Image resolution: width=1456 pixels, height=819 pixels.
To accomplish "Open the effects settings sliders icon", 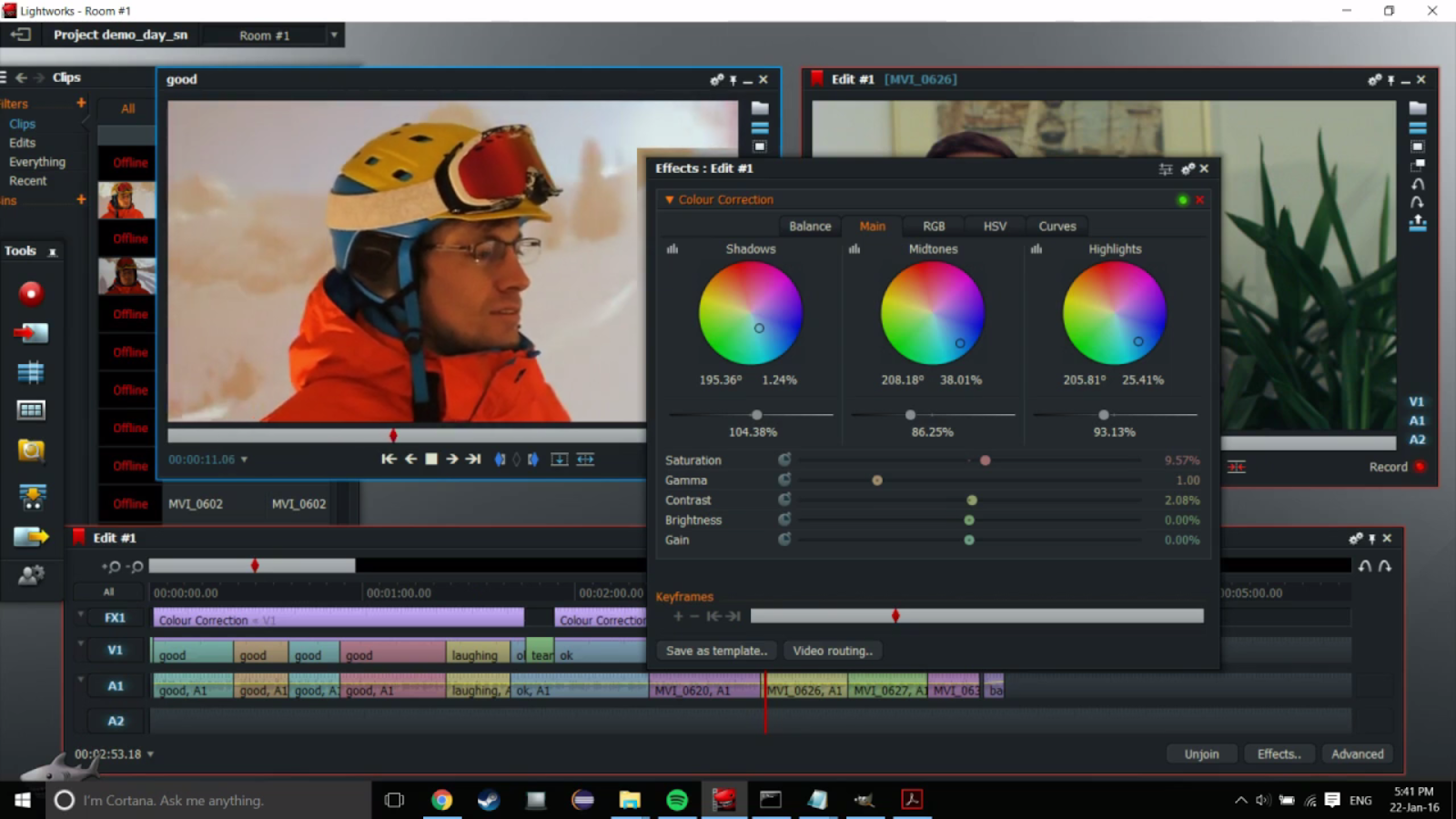I will click(x=1166, y=169).
